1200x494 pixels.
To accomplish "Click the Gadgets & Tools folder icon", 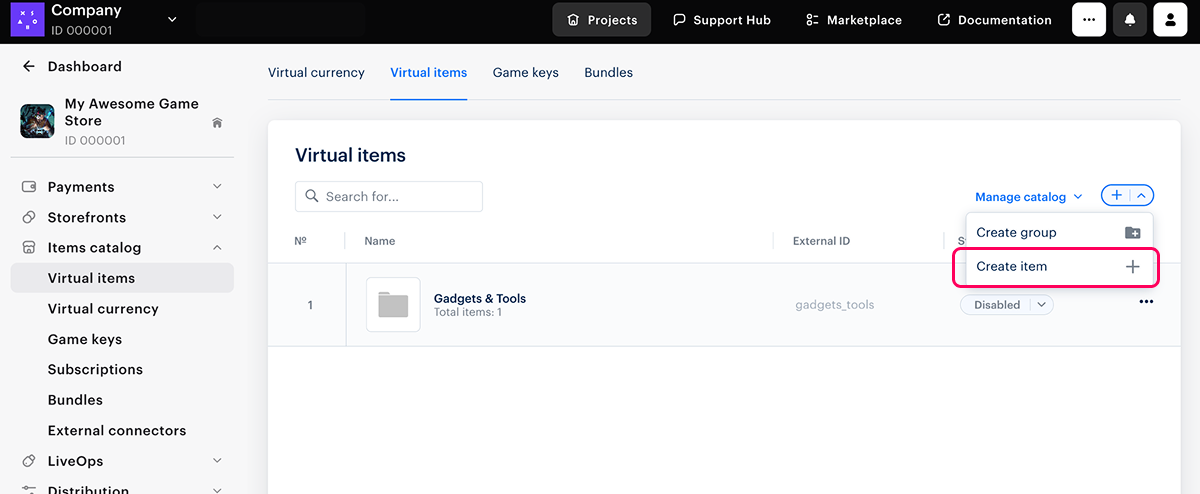I will [393, 305].
